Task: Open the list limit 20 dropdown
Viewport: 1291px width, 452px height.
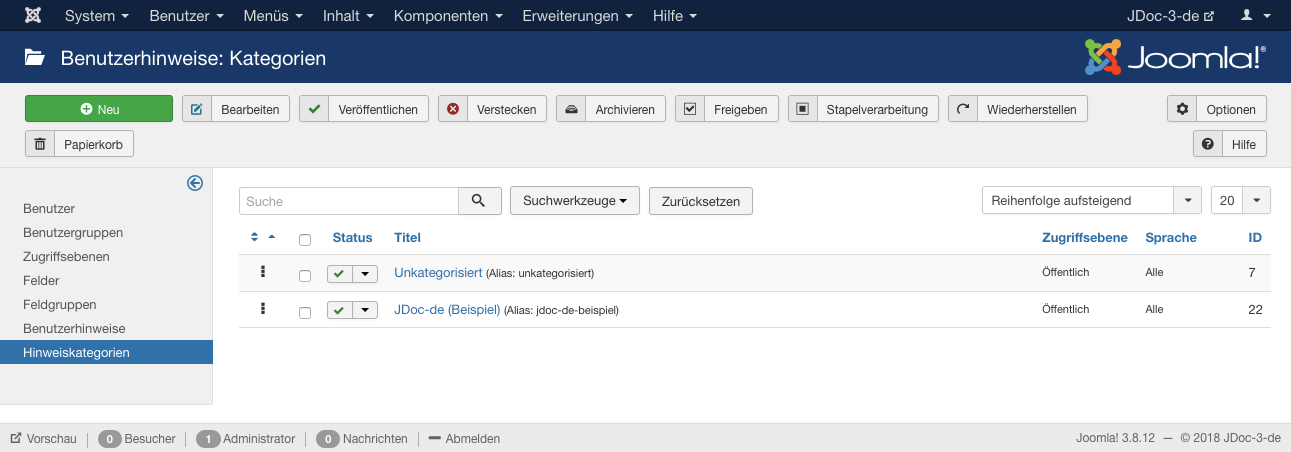Action: (x=1241, y=201)
